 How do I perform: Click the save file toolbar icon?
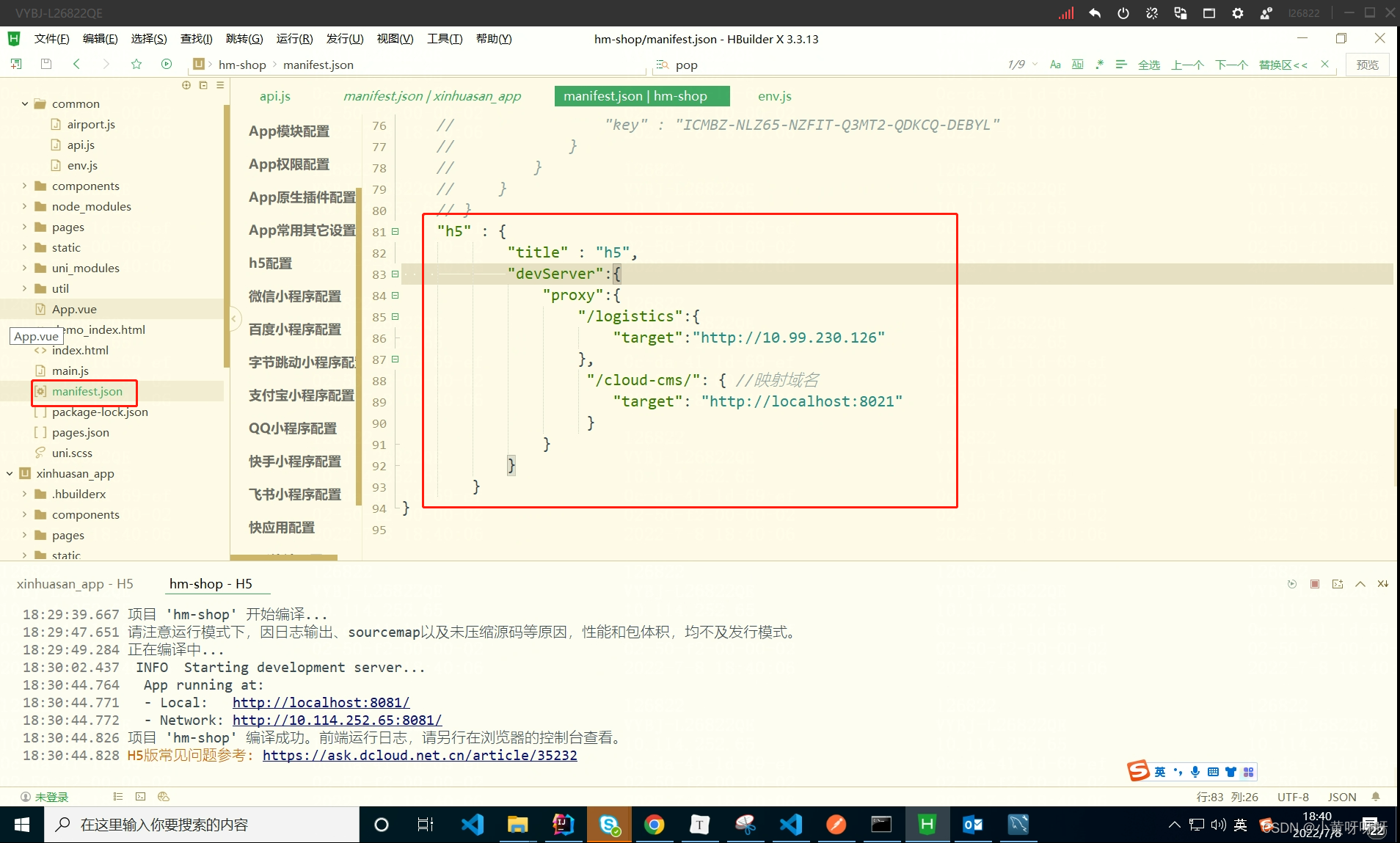click(46, 64)
